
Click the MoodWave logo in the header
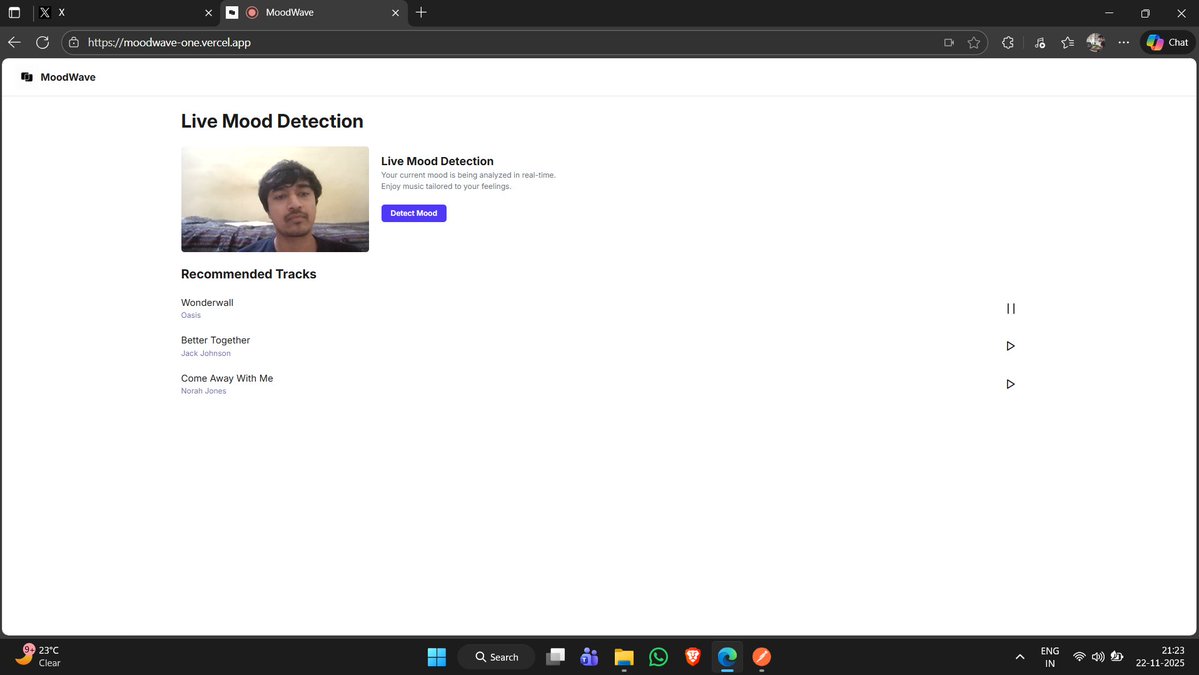pyautogui.click(x=58, y=76)
